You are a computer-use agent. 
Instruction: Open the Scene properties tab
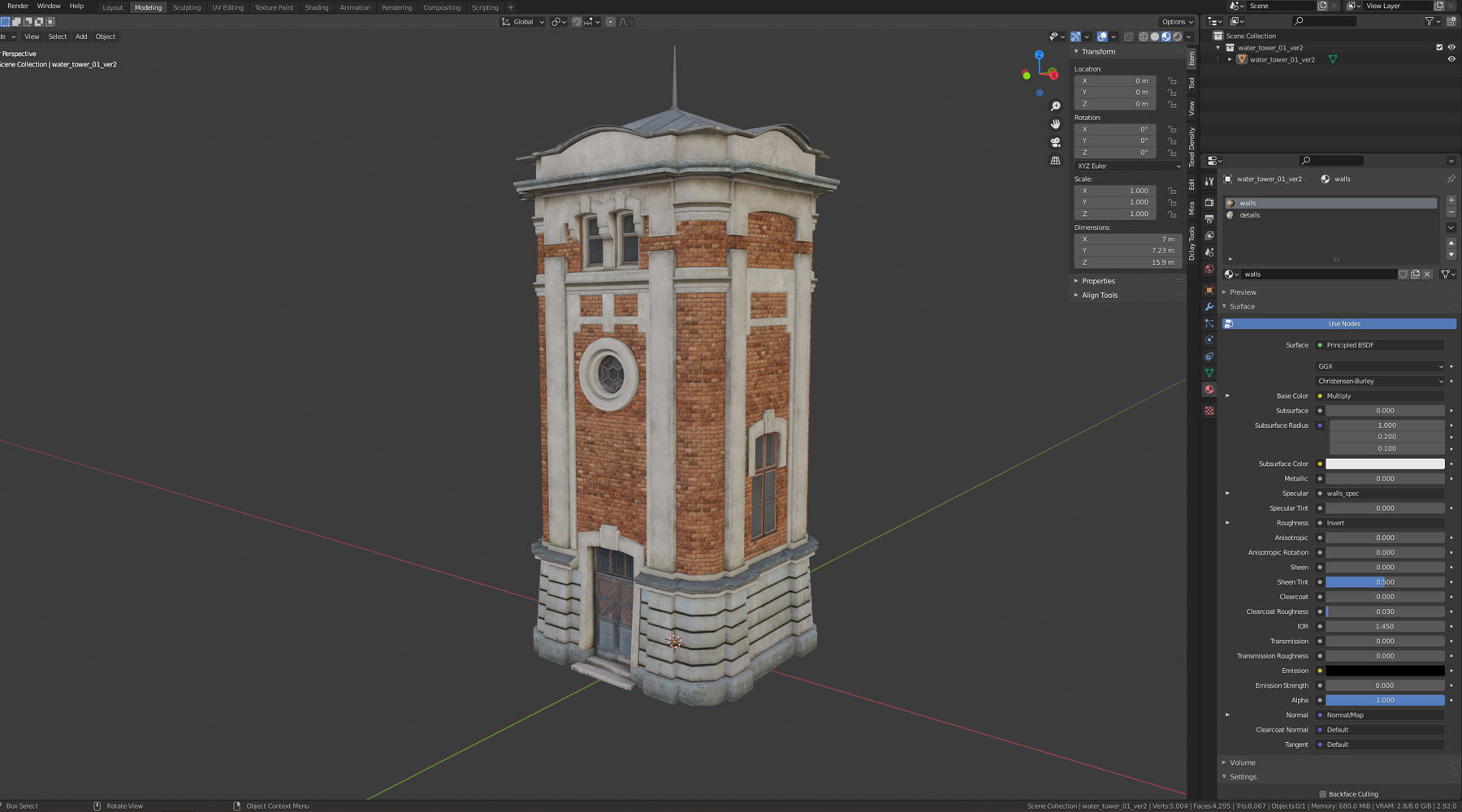1209,253
